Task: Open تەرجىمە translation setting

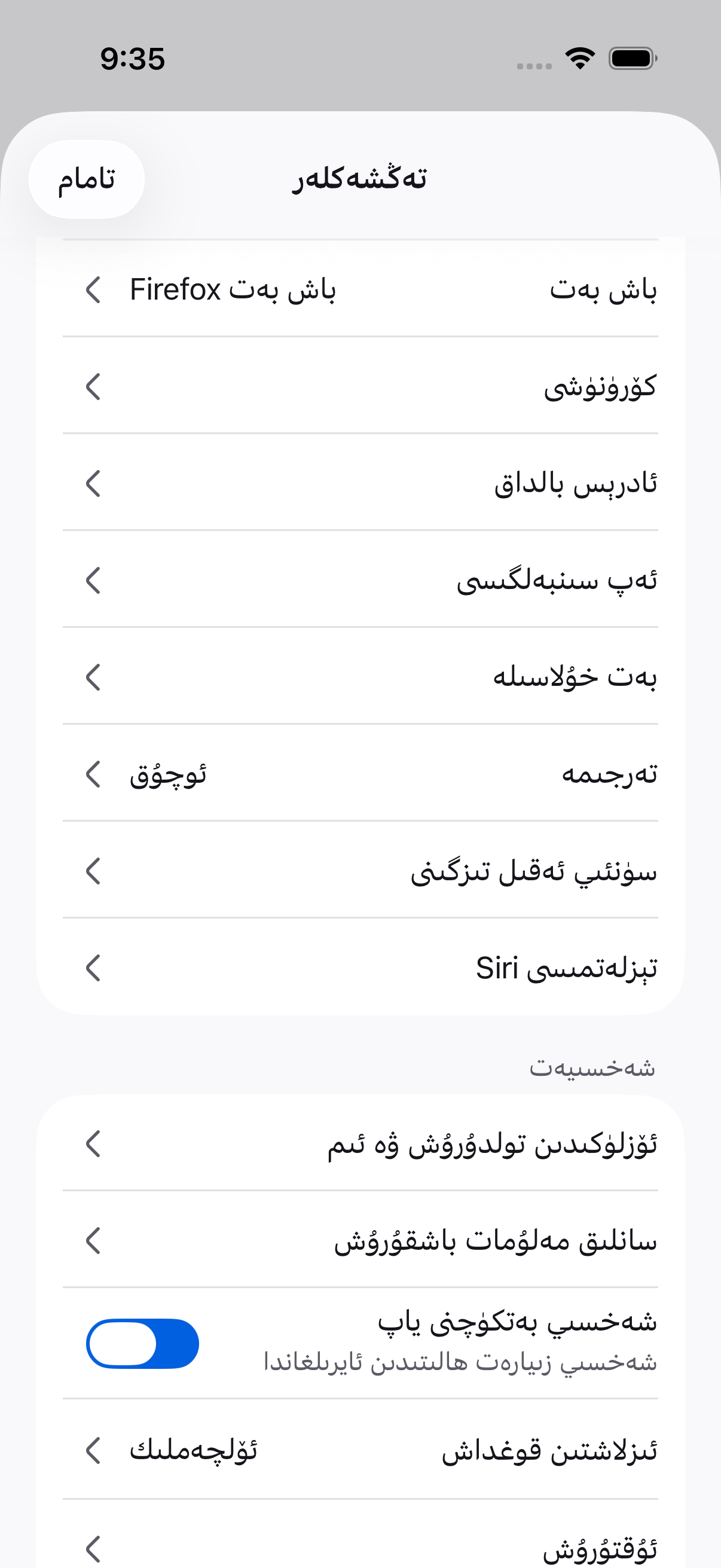Action: 360,774
